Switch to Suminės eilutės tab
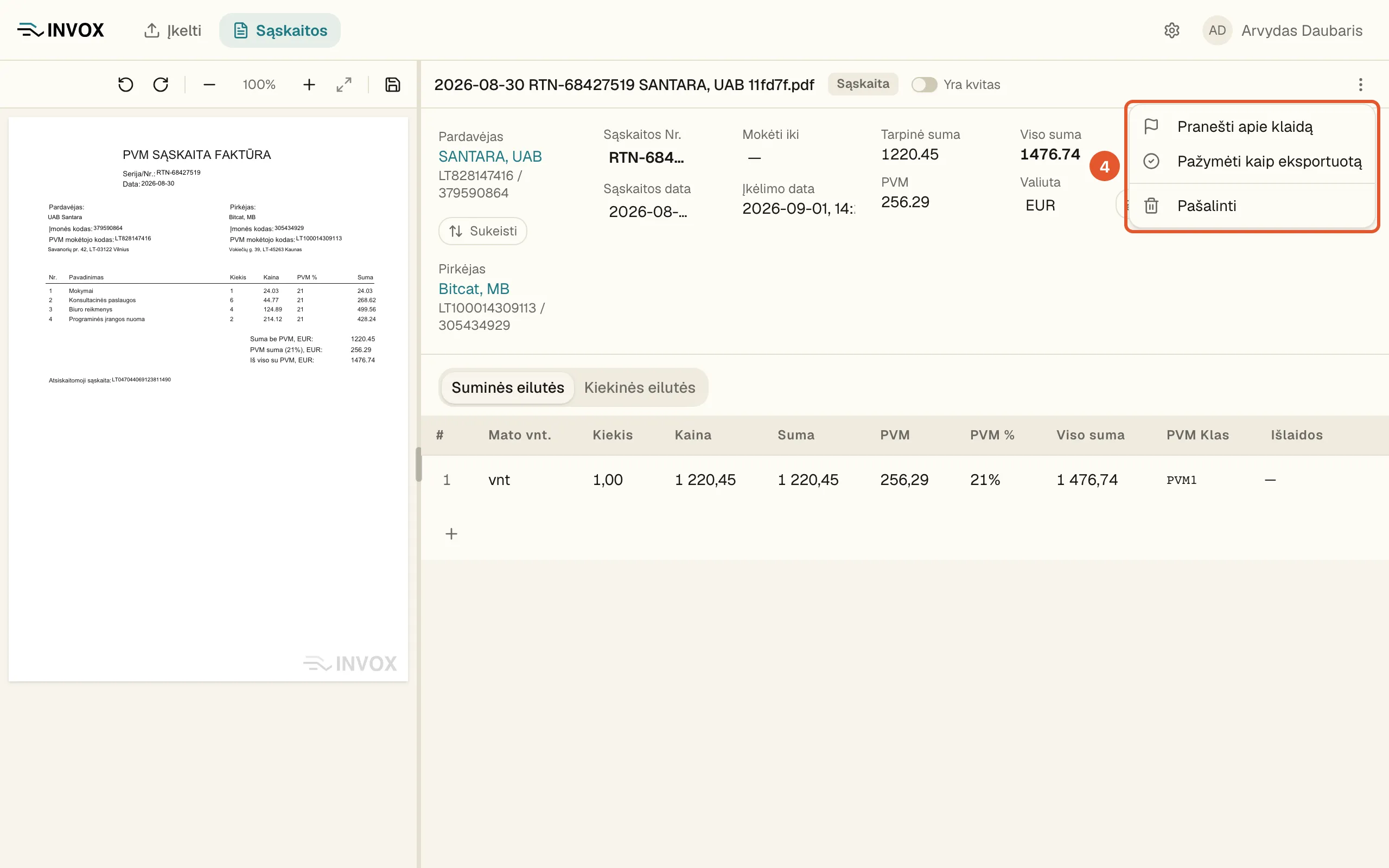 point(507,387)
